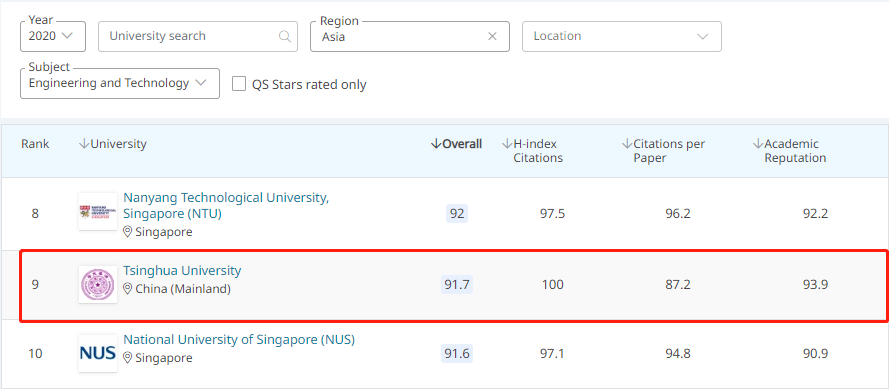Click citations per paper value 96.2
The height and width of the screenshot is (389, 889).
click(678, 214)
